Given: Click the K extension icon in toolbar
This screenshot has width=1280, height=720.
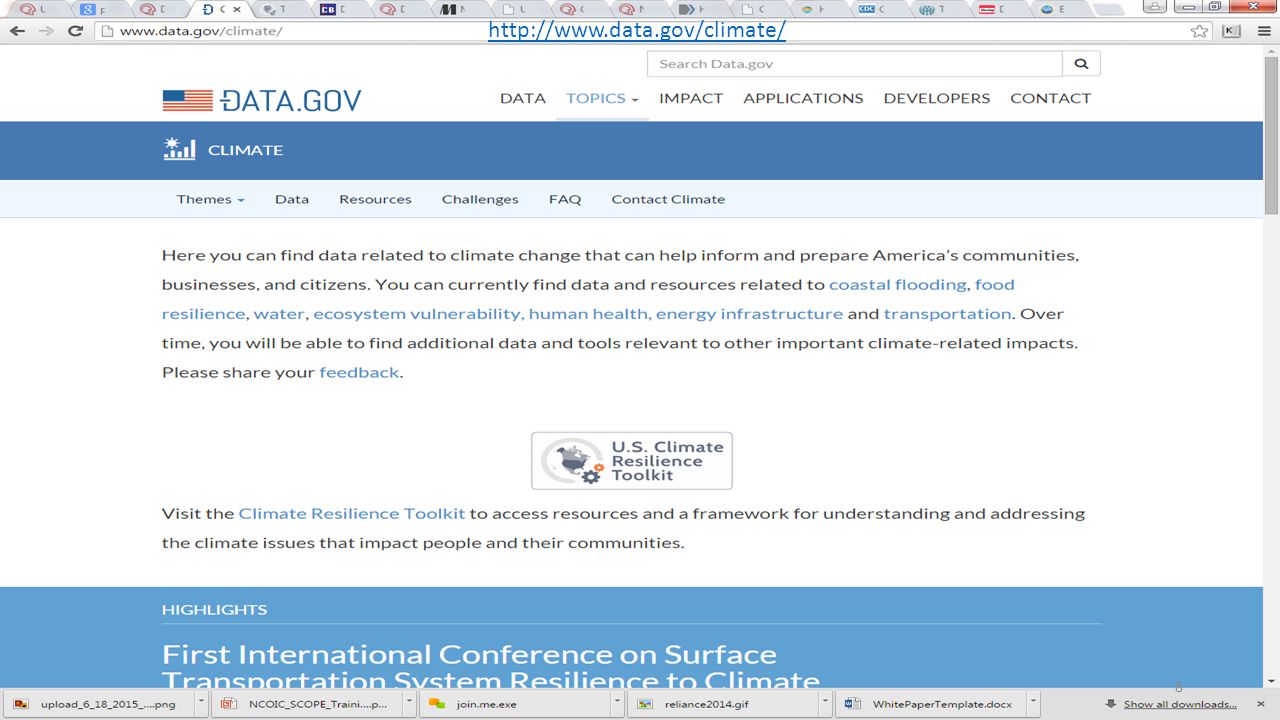Looking at the screenshot, I should [1231, 31].
